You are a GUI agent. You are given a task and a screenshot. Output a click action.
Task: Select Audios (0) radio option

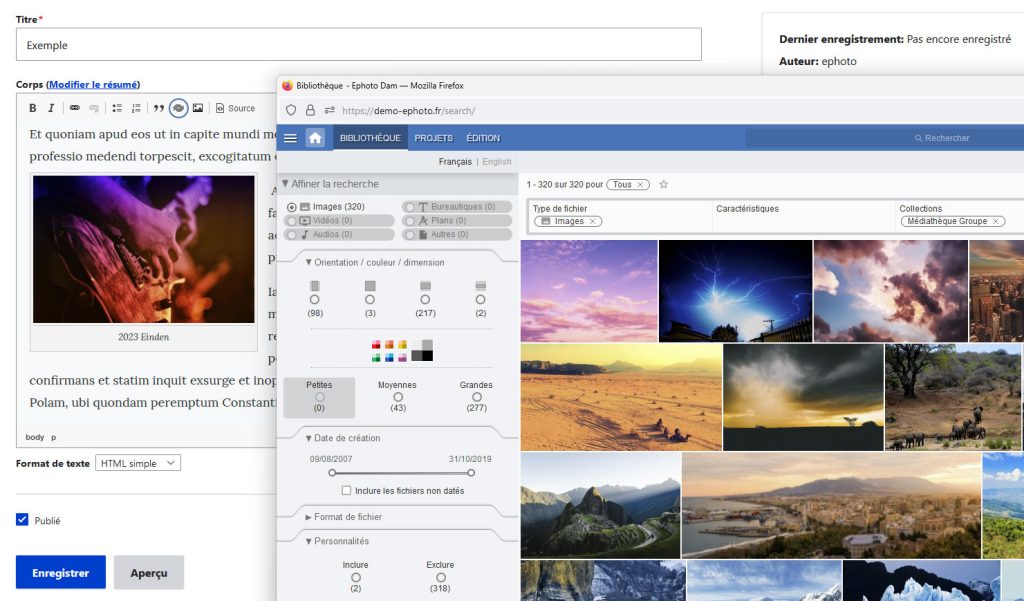pyautogui.click(x=292, y=235)
